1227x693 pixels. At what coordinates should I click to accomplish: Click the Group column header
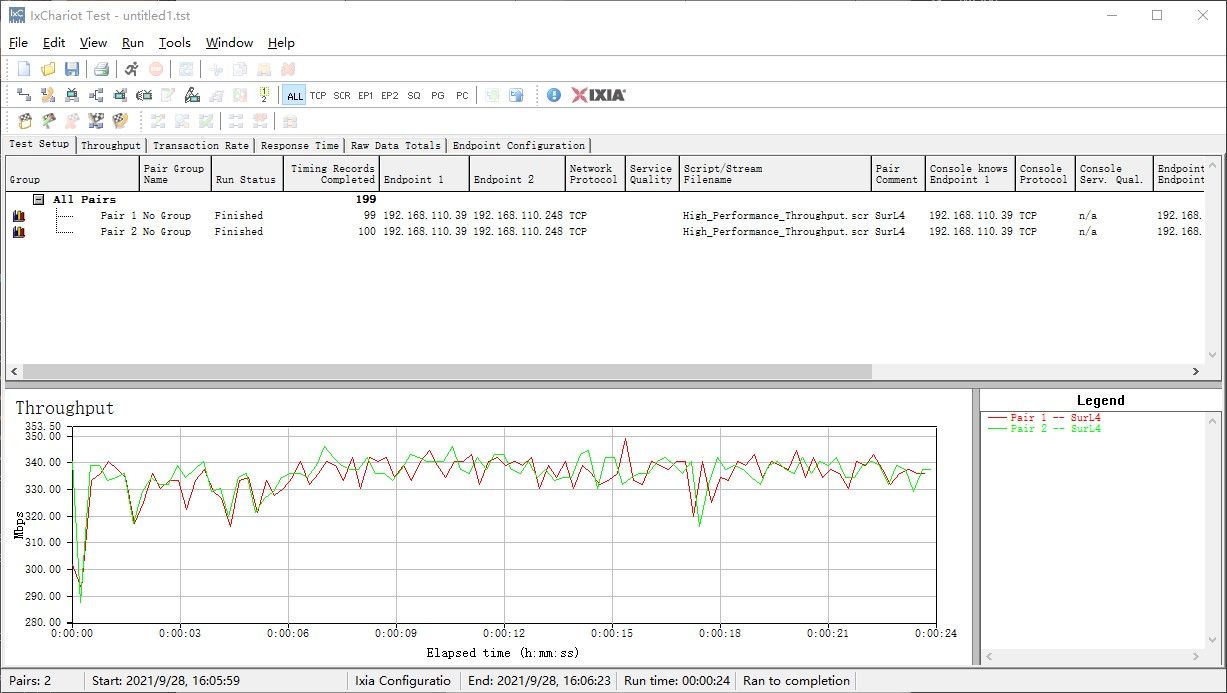pos(72,174)
